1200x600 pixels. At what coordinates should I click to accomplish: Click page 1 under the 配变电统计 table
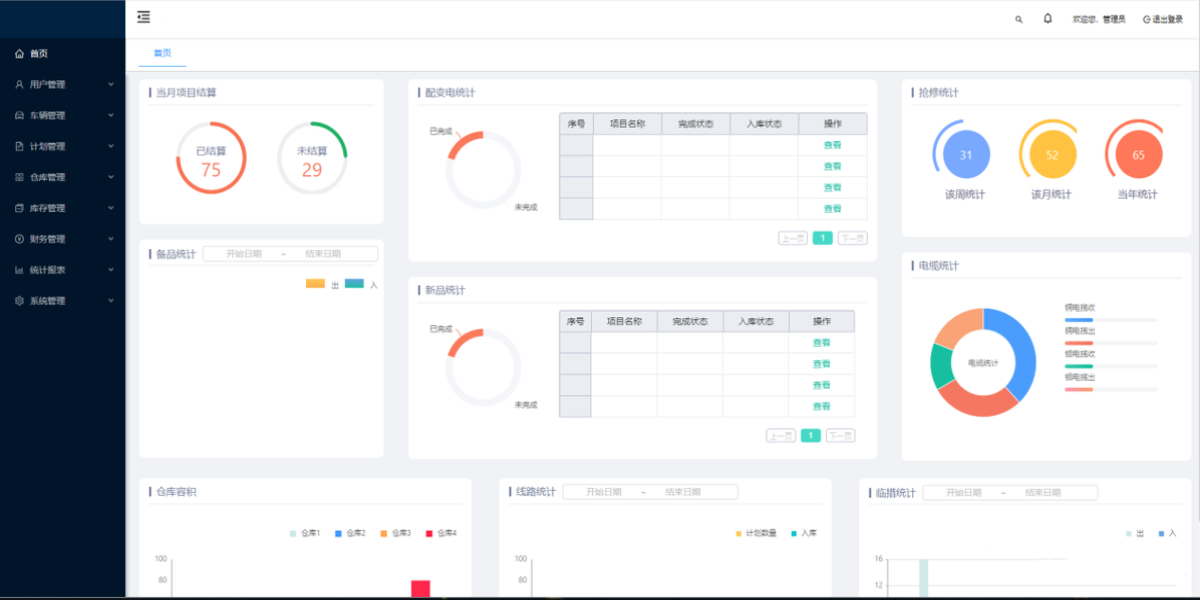[x=822, y=238]
